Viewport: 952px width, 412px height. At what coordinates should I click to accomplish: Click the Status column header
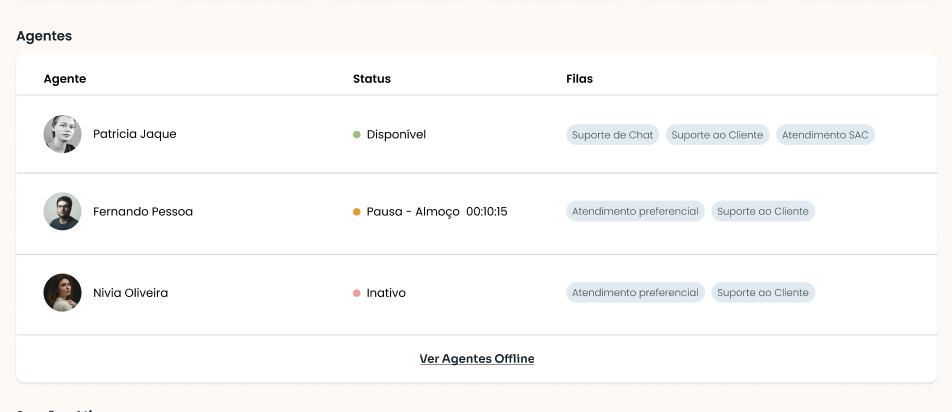tap(372, 79)
